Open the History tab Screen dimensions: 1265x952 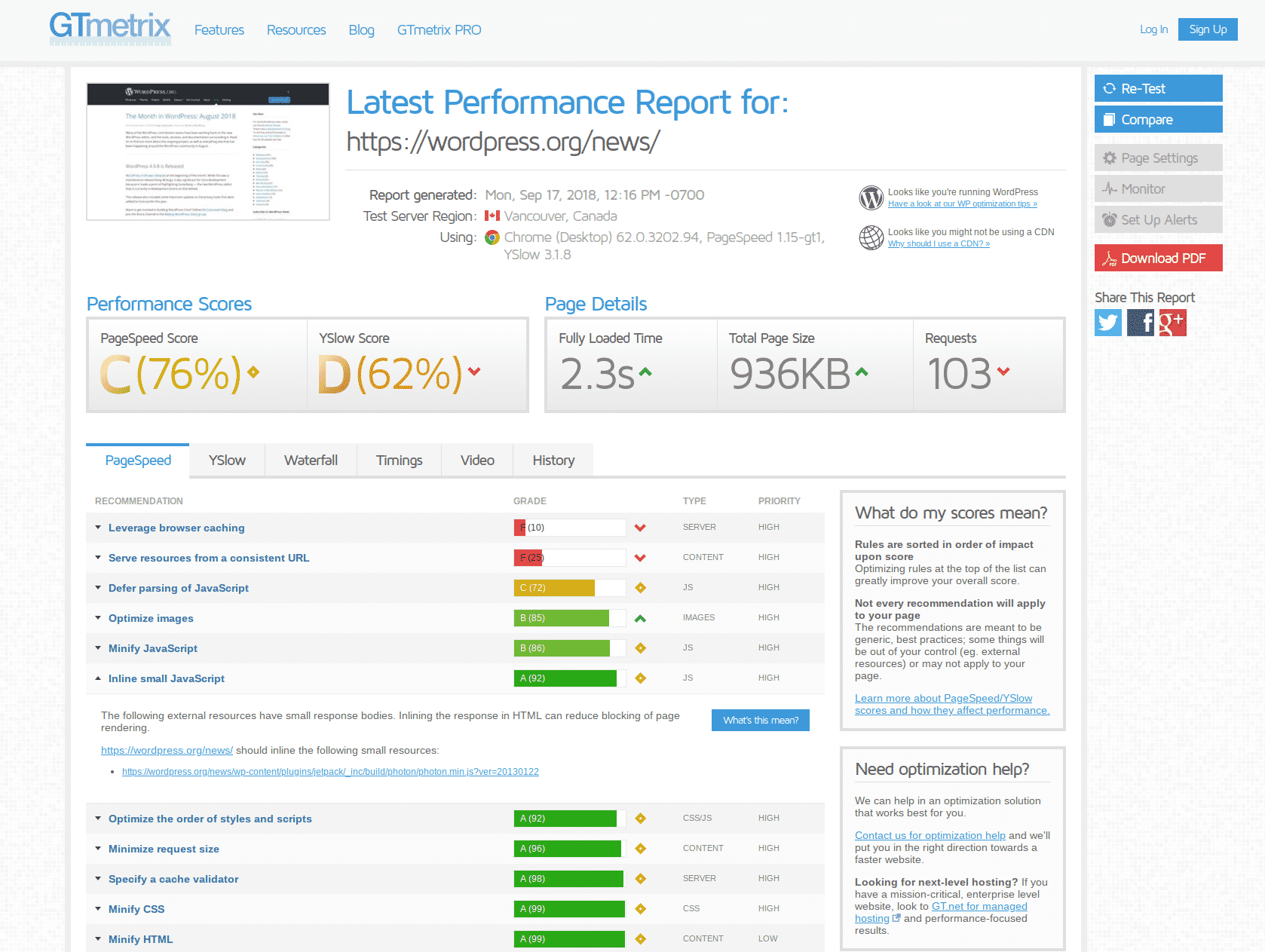tap(553, 461)
